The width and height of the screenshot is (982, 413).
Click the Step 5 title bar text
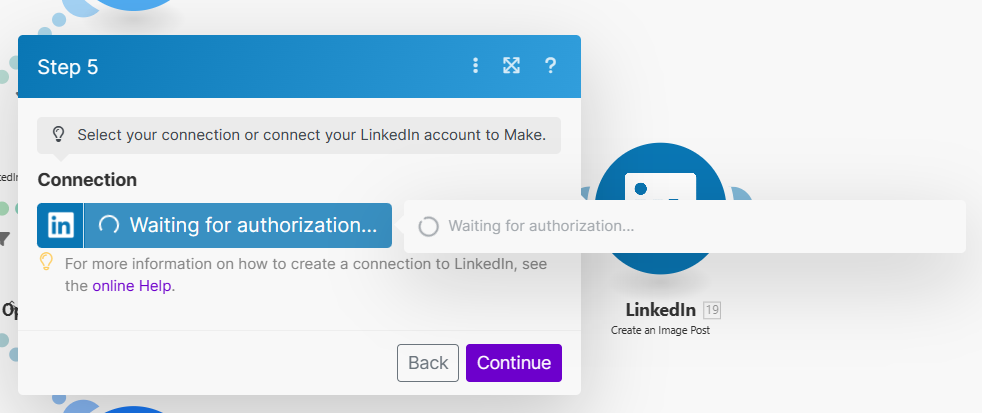pyautogui.click(x=68, y=66)
